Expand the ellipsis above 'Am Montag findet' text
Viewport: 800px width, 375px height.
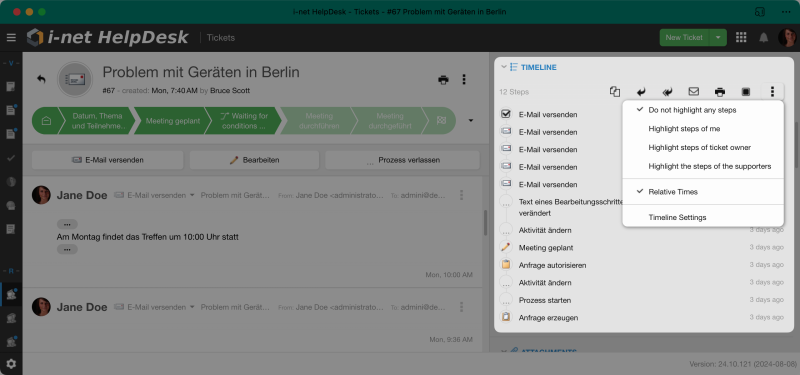tap(67, 224)
